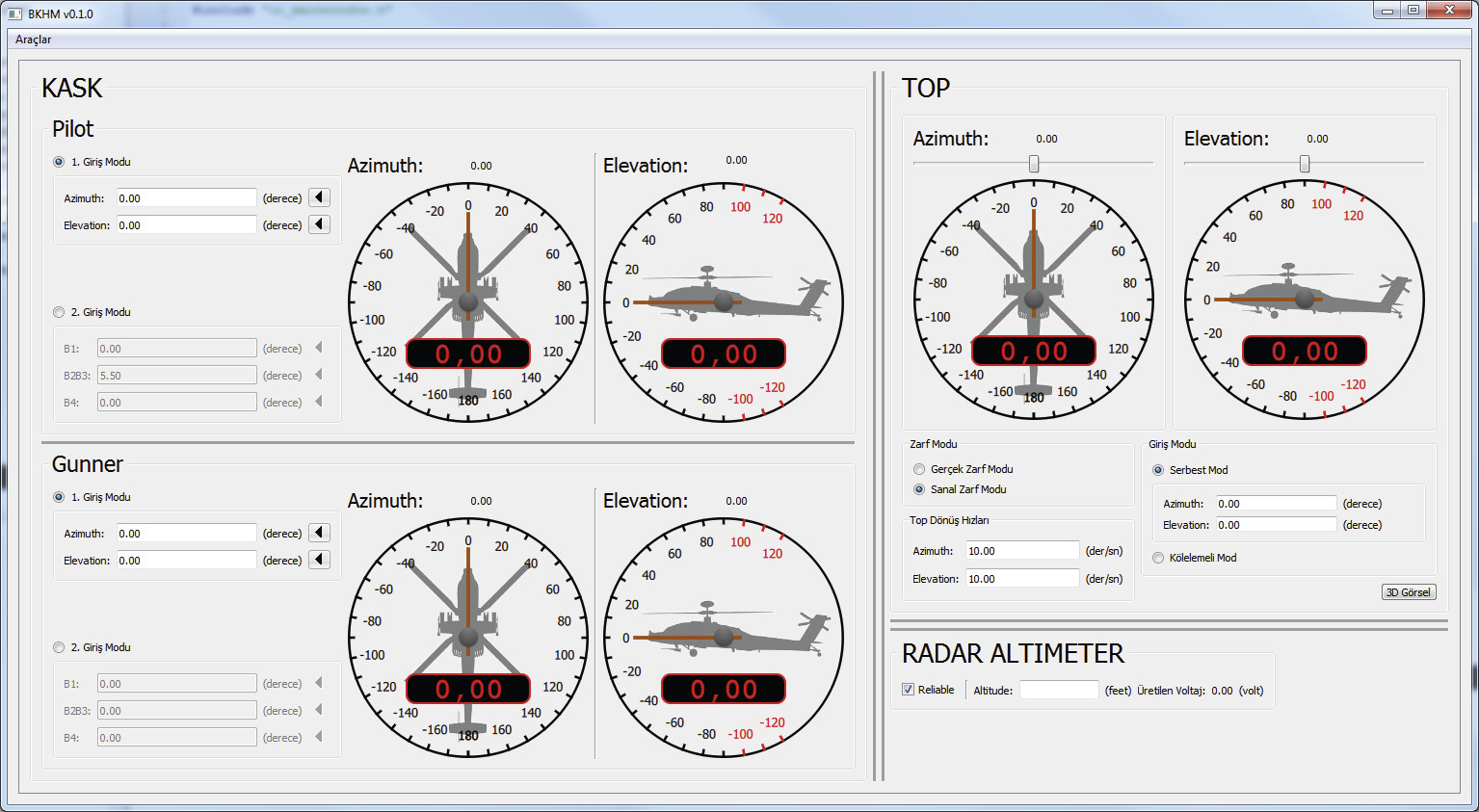Click the Radar Altimeter Altitude field
This screenshot has width=1479, height=812.
[x=1059, y=690]
